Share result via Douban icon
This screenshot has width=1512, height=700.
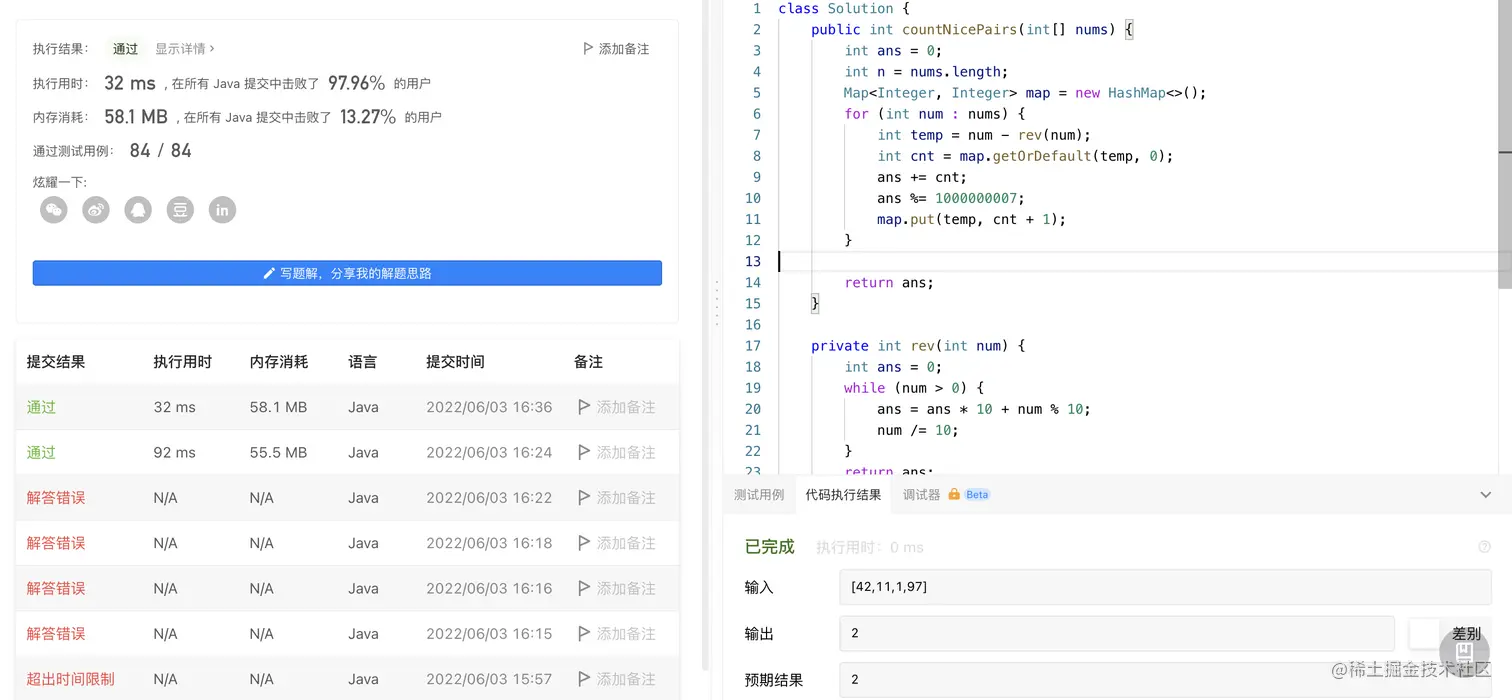click(180, 210)
